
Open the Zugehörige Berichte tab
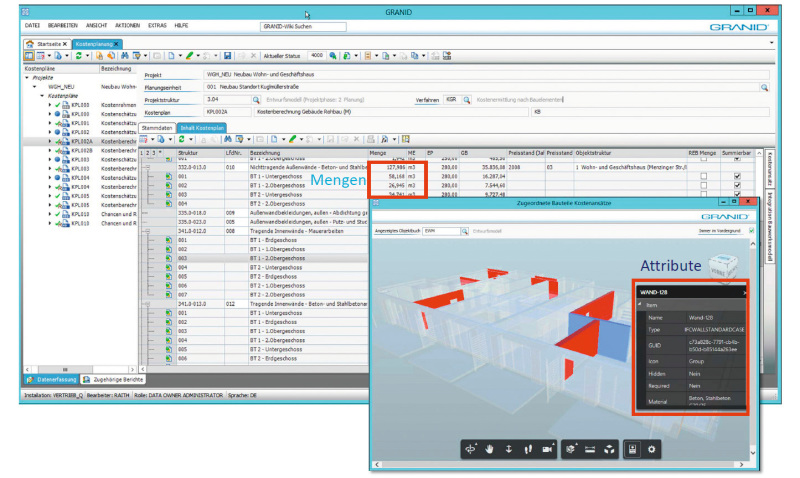(113, 380)
